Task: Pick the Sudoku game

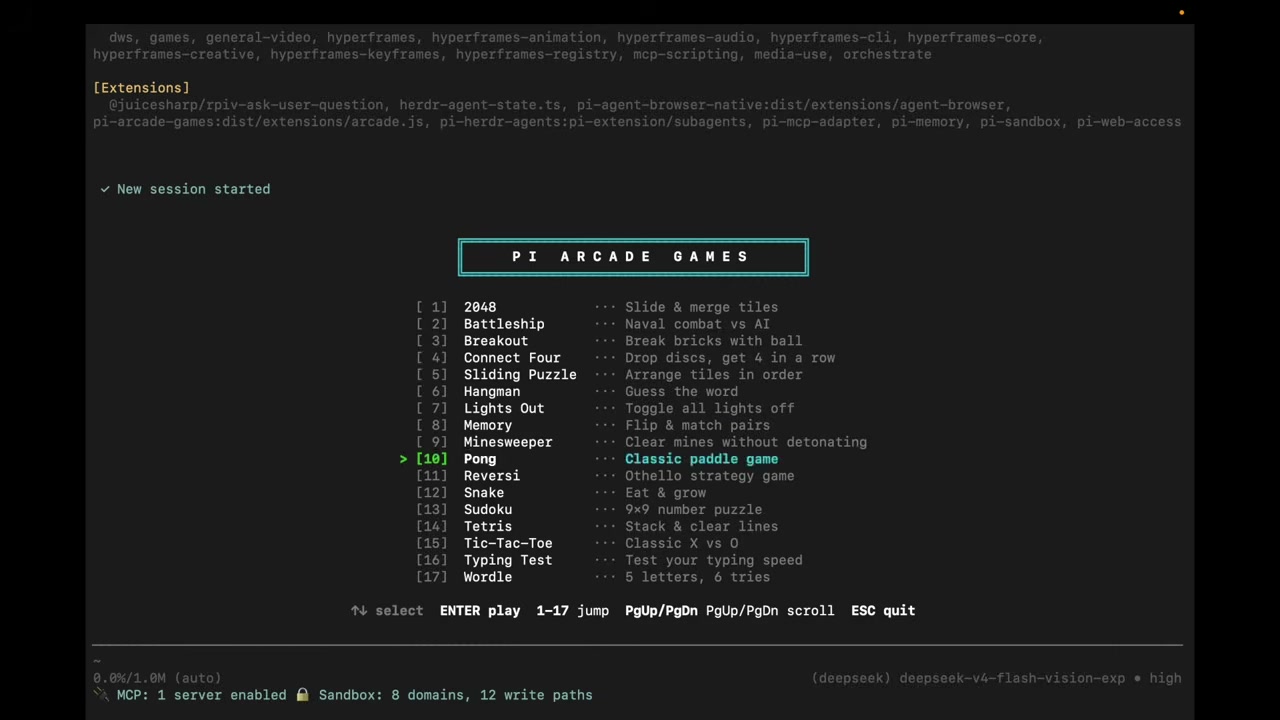Action: point(589,510)
